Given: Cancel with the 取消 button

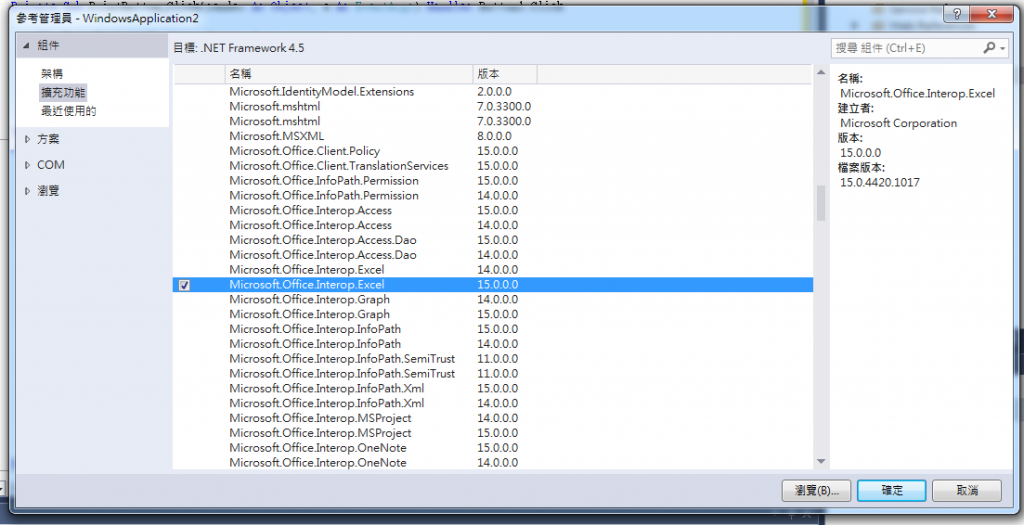Looking at the screenshot, I should coord(967,490).
